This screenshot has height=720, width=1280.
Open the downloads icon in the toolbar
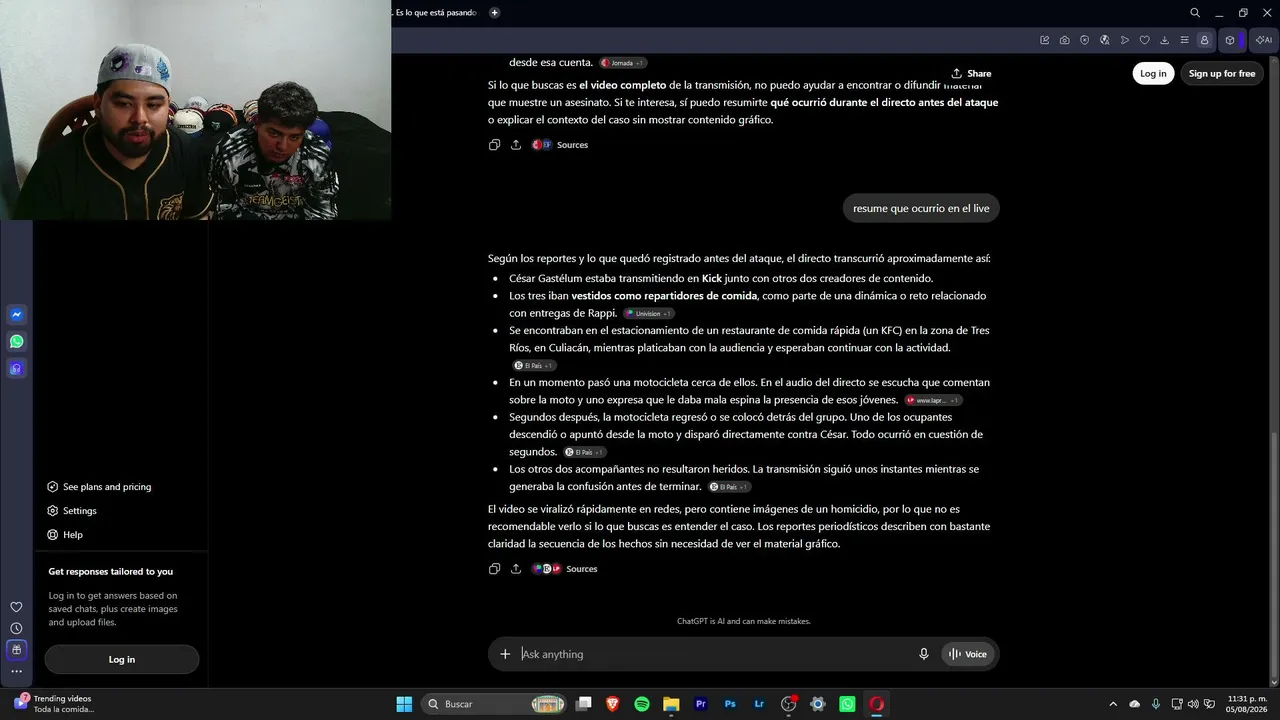1165,40
